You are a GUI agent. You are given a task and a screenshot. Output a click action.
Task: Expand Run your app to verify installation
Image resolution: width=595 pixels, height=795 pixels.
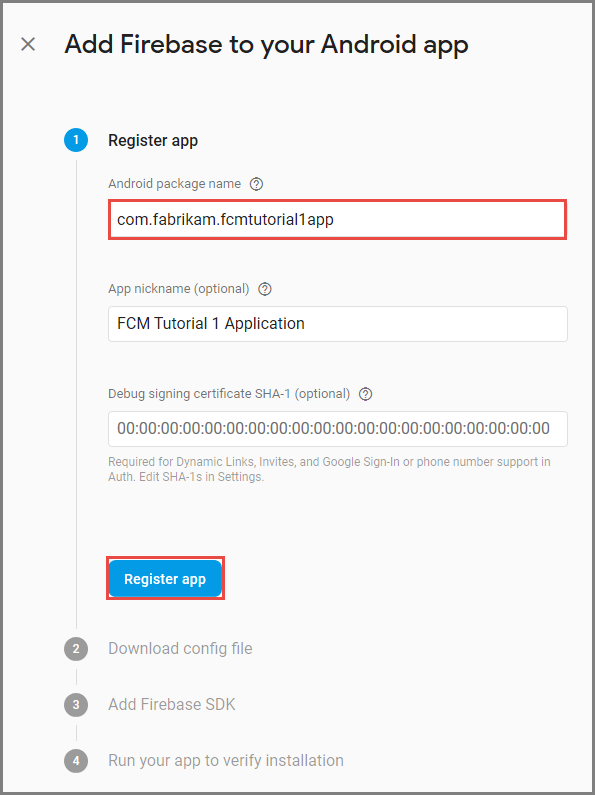226,761
